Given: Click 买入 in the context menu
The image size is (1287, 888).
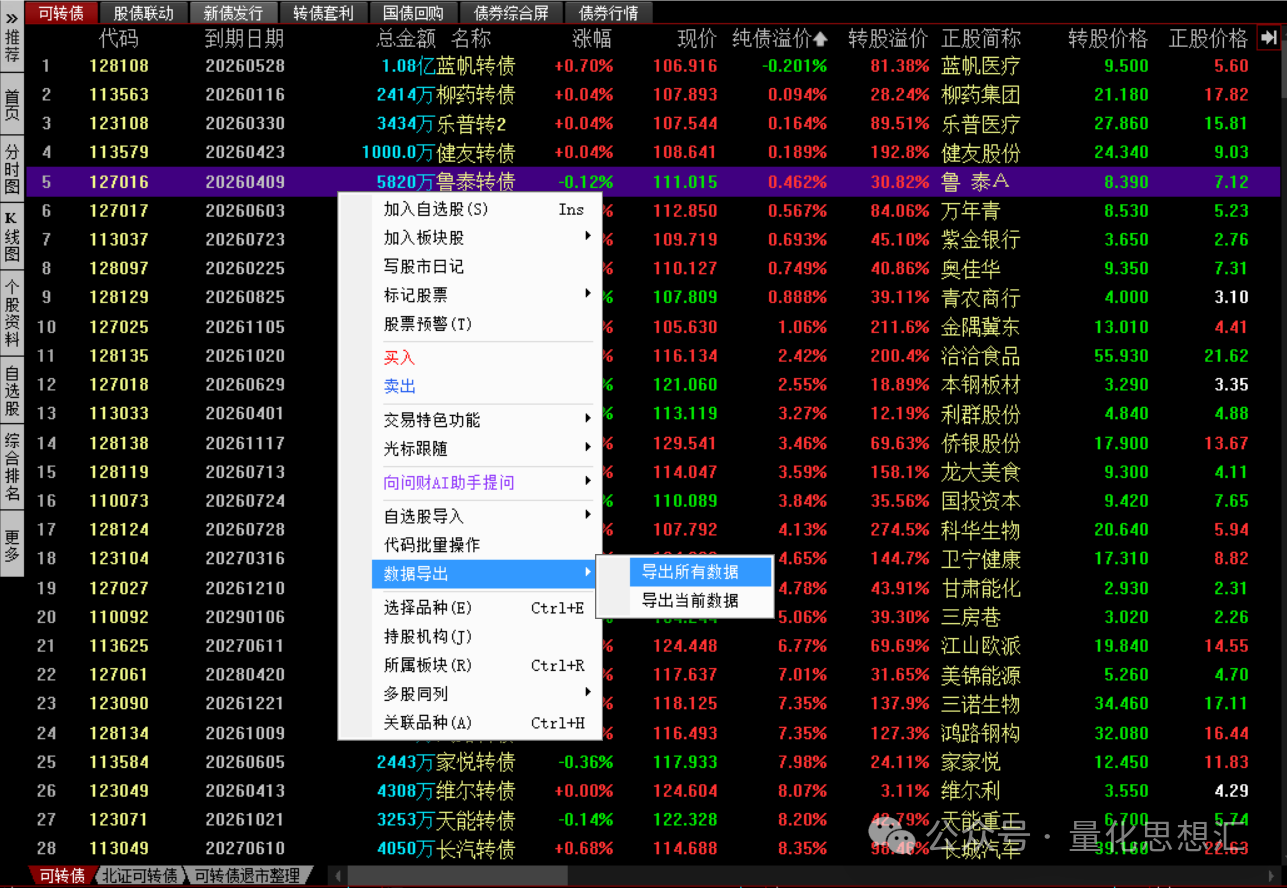Looking at the screenshot, I should point(400,358).
